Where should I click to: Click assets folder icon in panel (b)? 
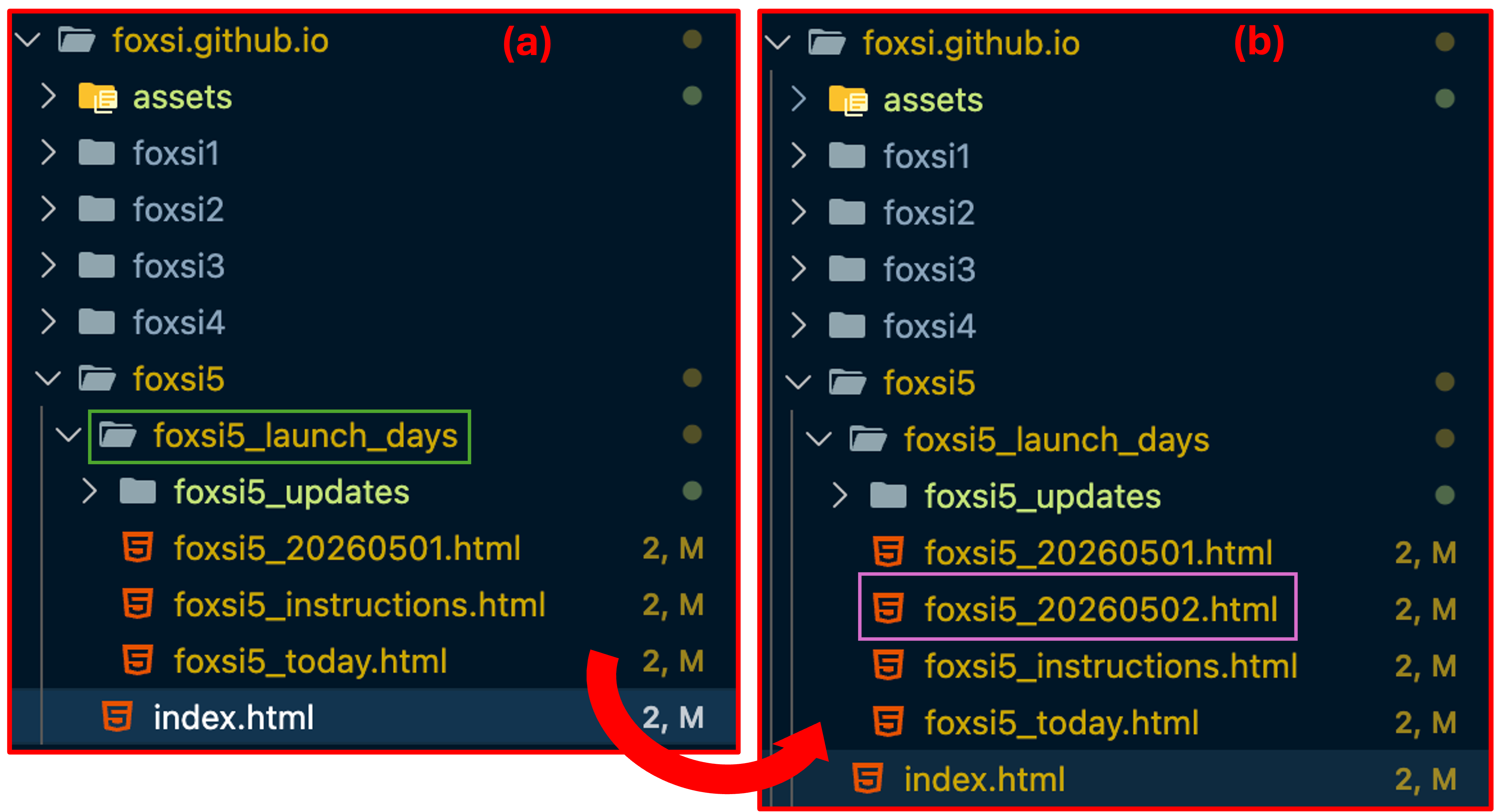(x=847, y=100)
